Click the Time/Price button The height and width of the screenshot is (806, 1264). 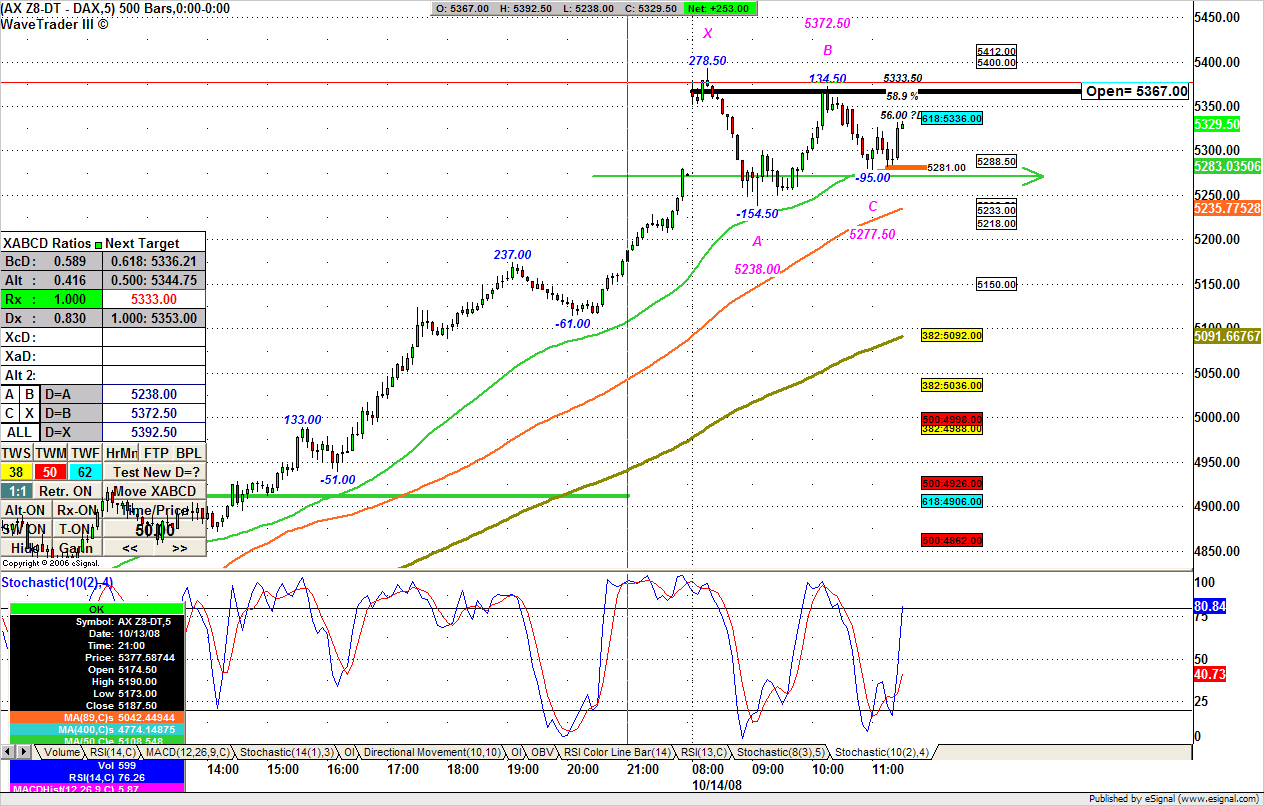[155, 510]
